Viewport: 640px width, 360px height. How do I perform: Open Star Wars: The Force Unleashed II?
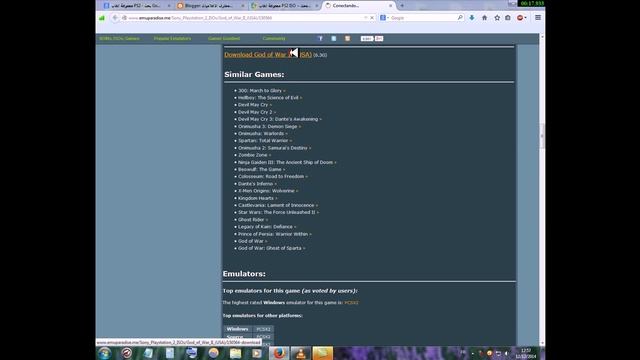click(277, 212)
